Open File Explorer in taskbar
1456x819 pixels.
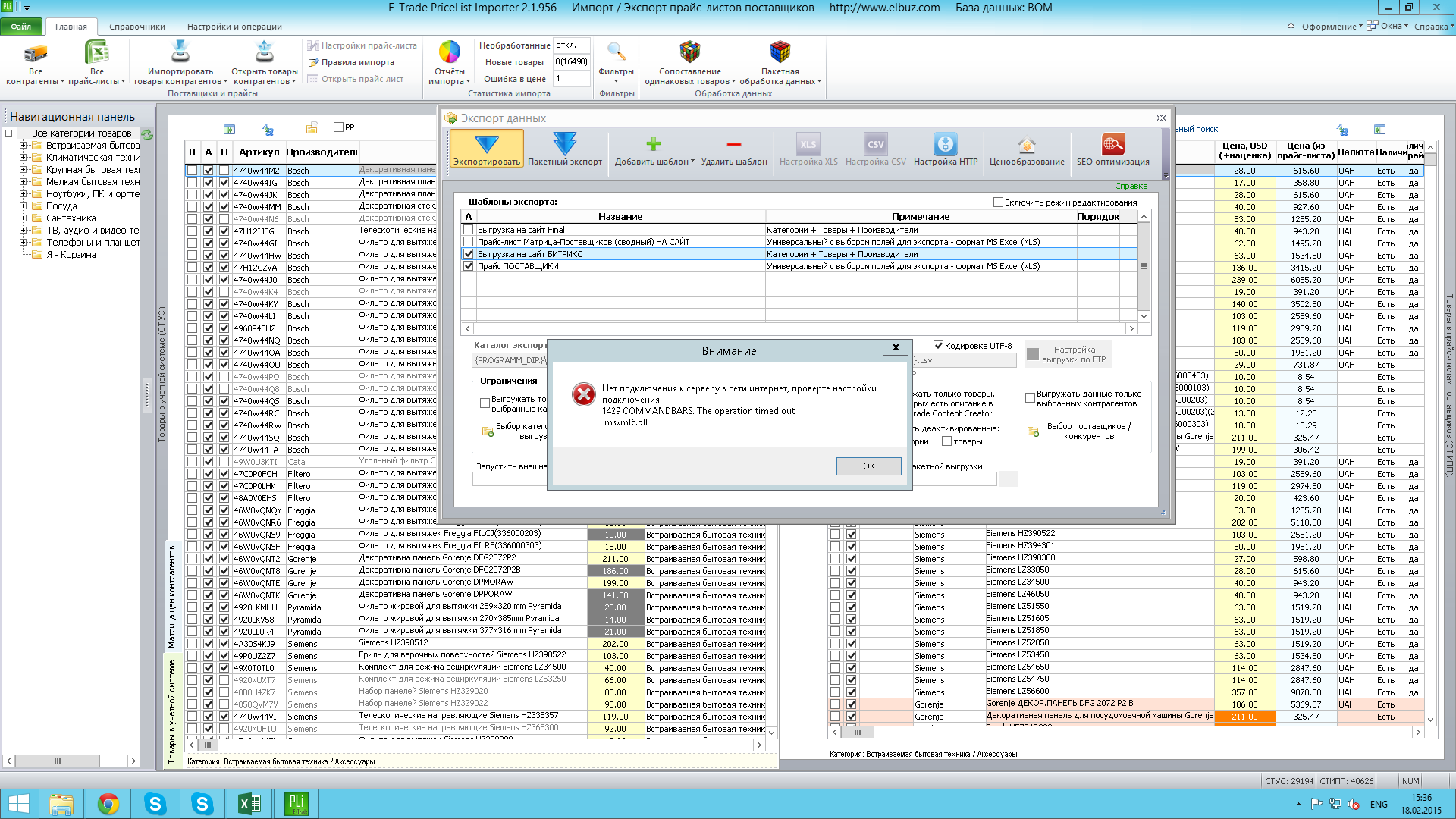pos(61,804)
